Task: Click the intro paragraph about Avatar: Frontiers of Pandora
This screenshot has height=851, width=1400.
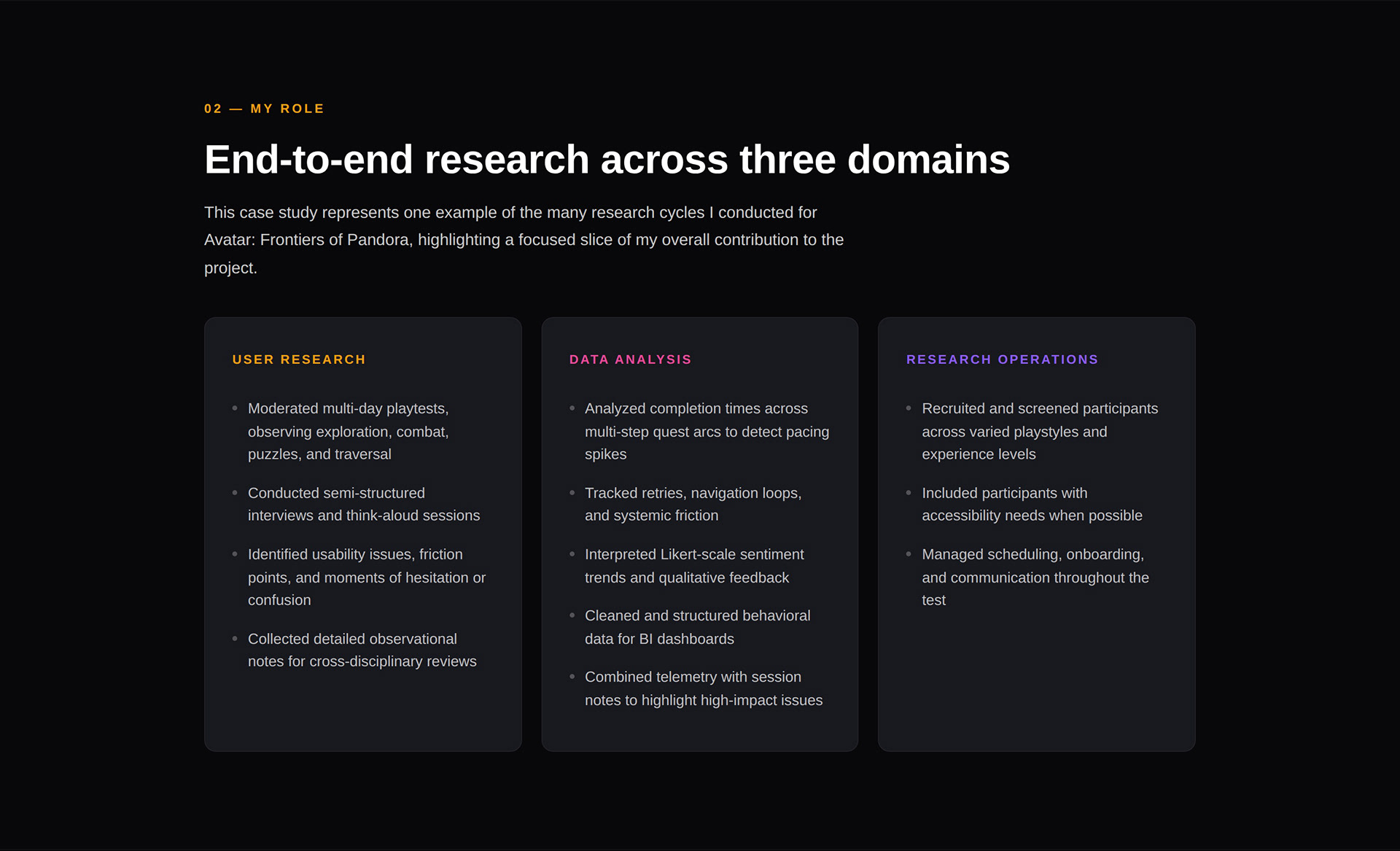Action: (x=524, y=240)
